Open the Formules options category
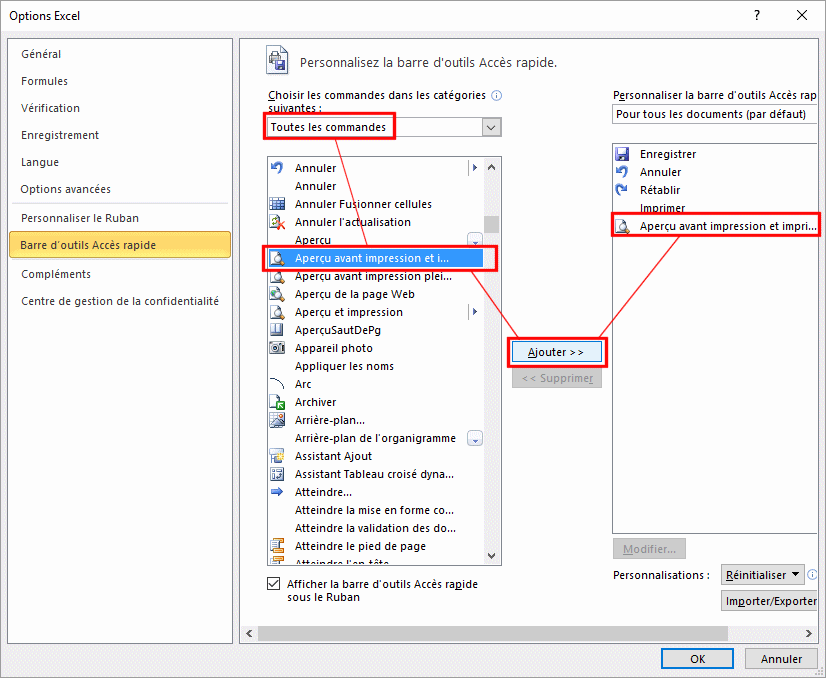This screenshot has height=678, width=826. [44, 81]
